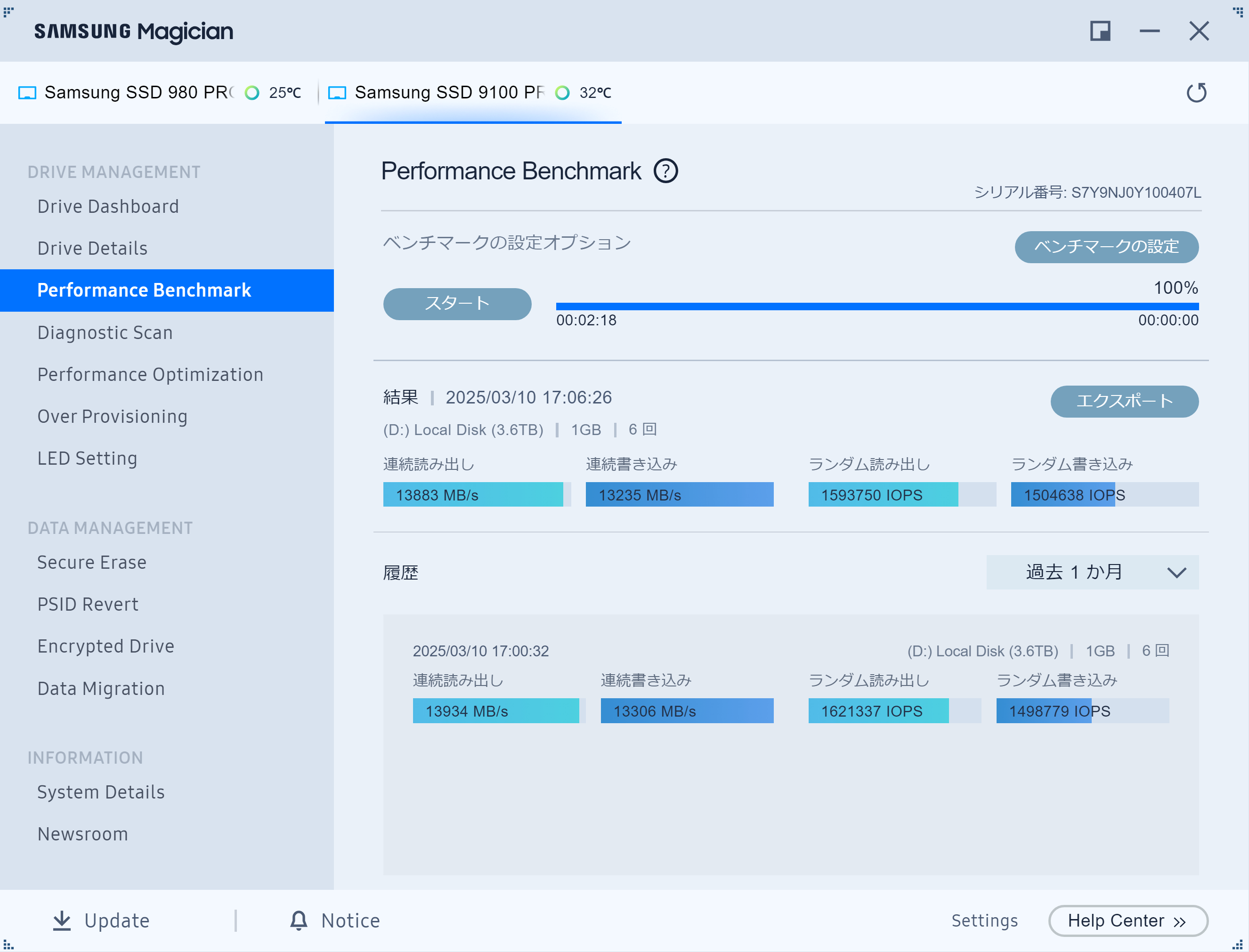Click the Notice bell icon

click(x=299, y=920)
